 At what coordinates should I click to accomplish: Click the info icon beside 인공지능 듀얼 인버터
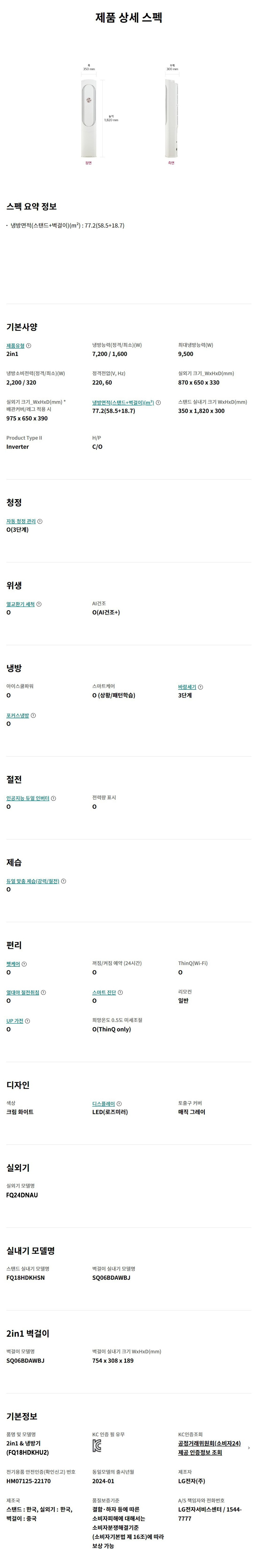pyautogui.click(x=54, y=798)
